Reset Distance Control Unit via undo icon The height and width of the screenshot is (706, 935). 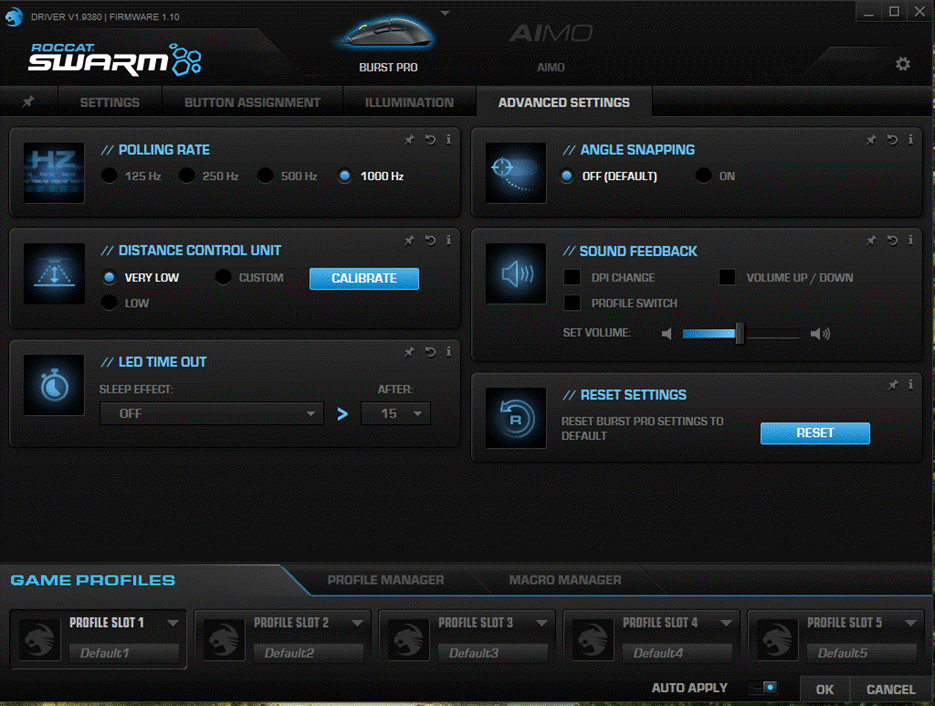[x=430, y=240]
